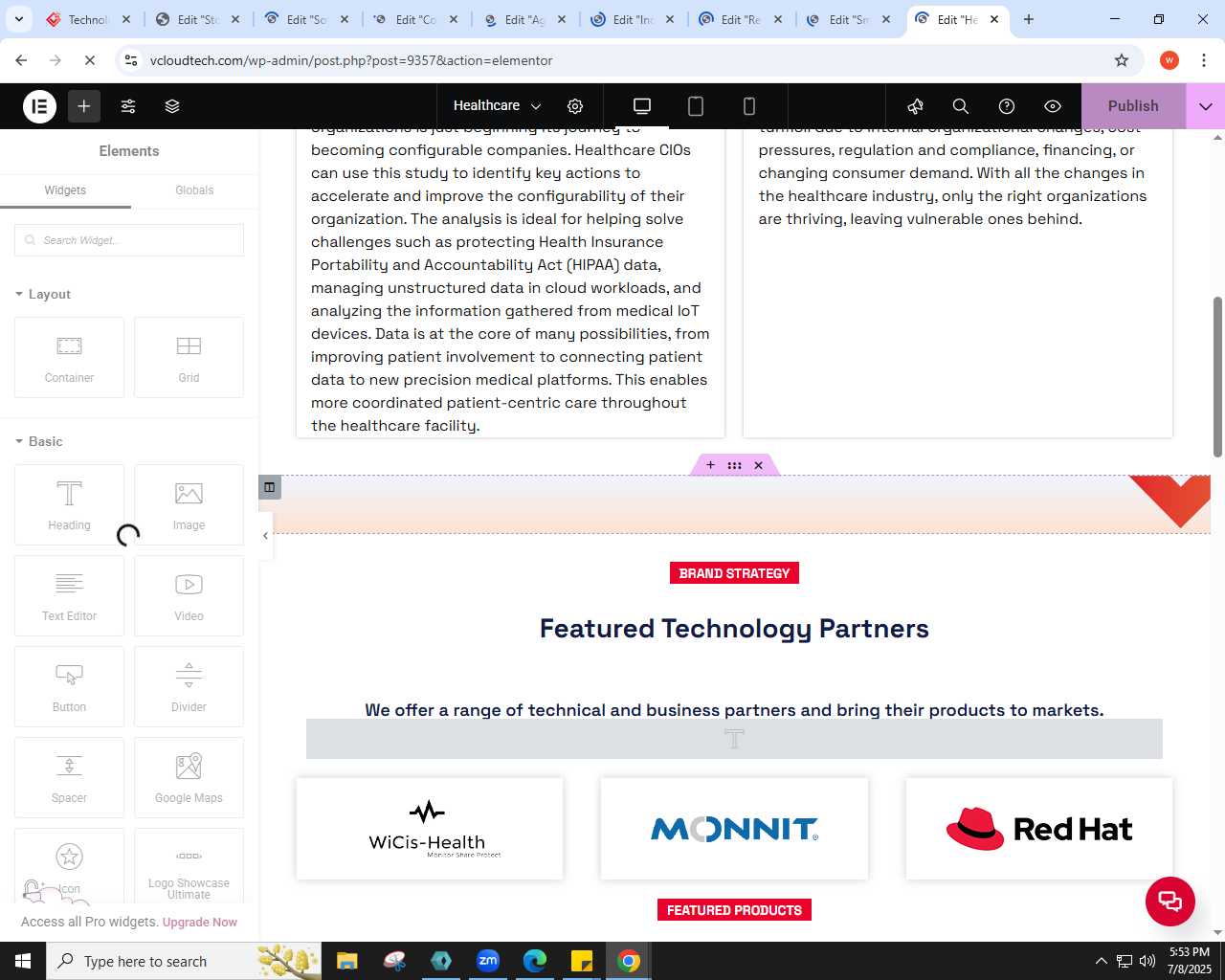Click the Red Hat logo

click(x=1039, y=829)
